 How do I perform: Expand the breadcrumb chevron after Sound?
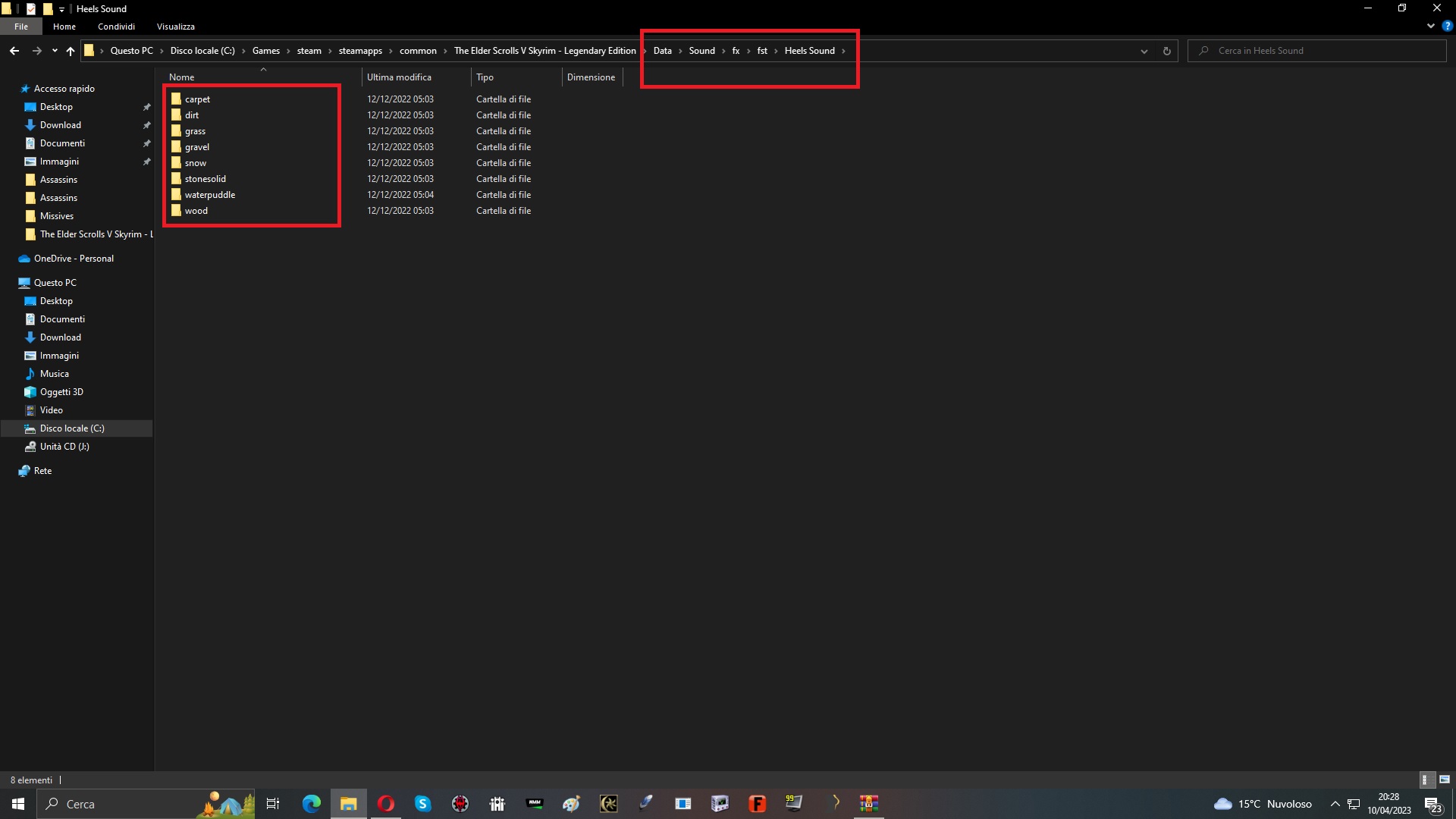click(x=723, y=51)
